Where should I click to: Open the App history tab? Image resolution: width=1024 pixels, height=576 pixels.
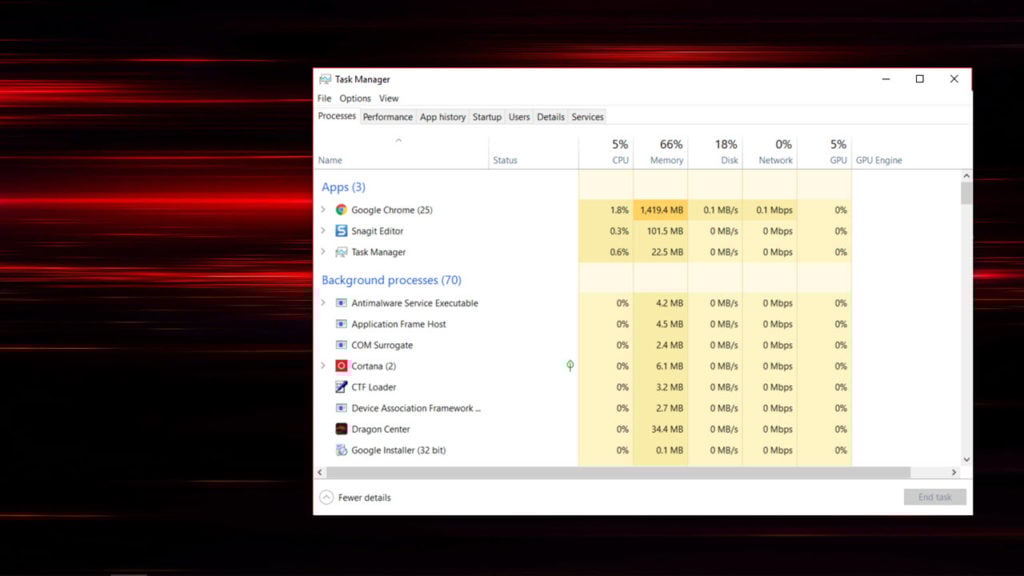(442, 116)
